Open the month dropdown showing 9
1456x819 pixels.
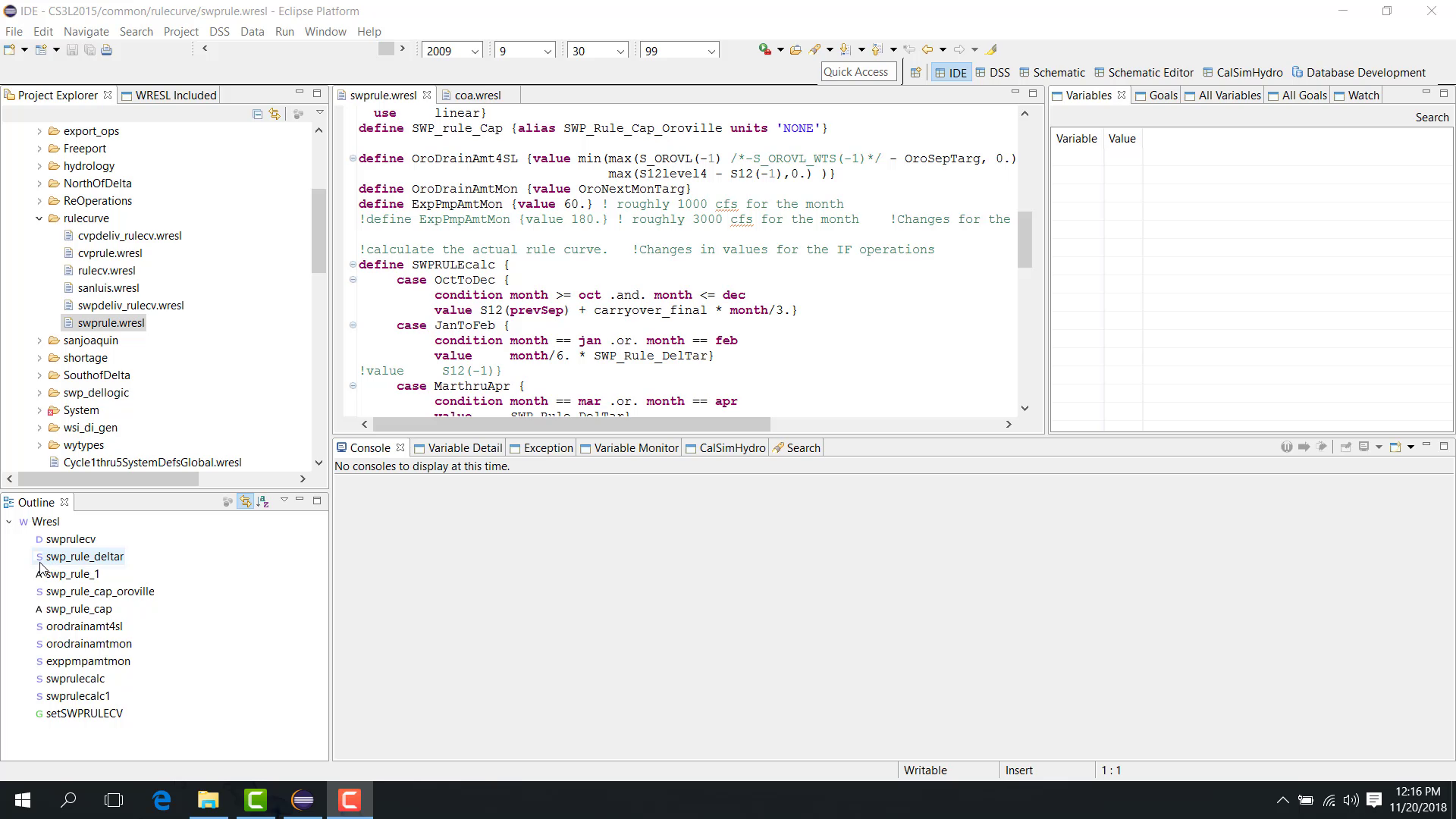[548, 52]
